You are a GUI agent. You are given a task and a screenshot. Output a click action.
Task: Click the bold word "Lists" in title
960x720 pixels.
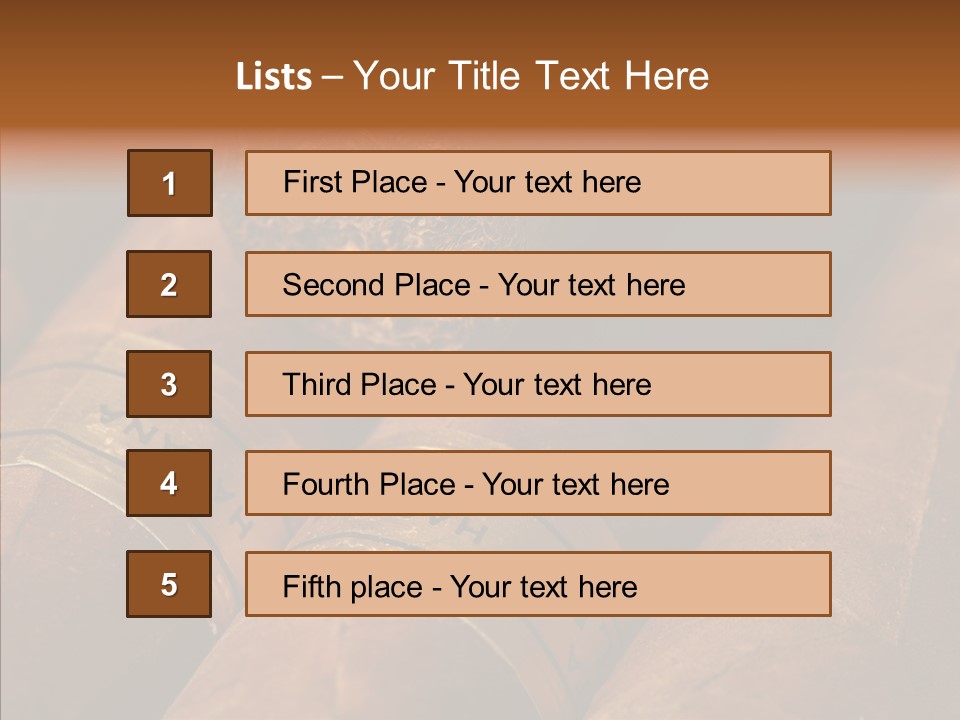pyautogui.click(x=274, y=77)
